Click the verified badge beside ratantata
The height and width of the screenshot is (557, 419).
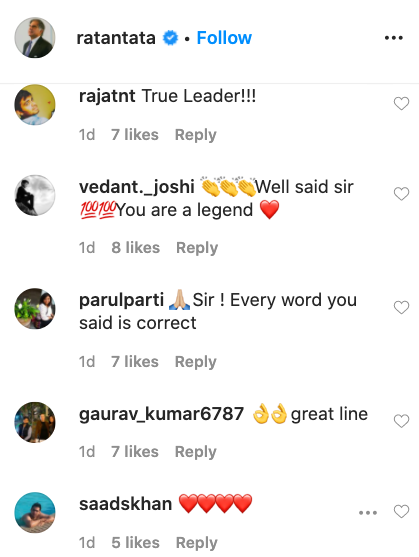(170, 38)
